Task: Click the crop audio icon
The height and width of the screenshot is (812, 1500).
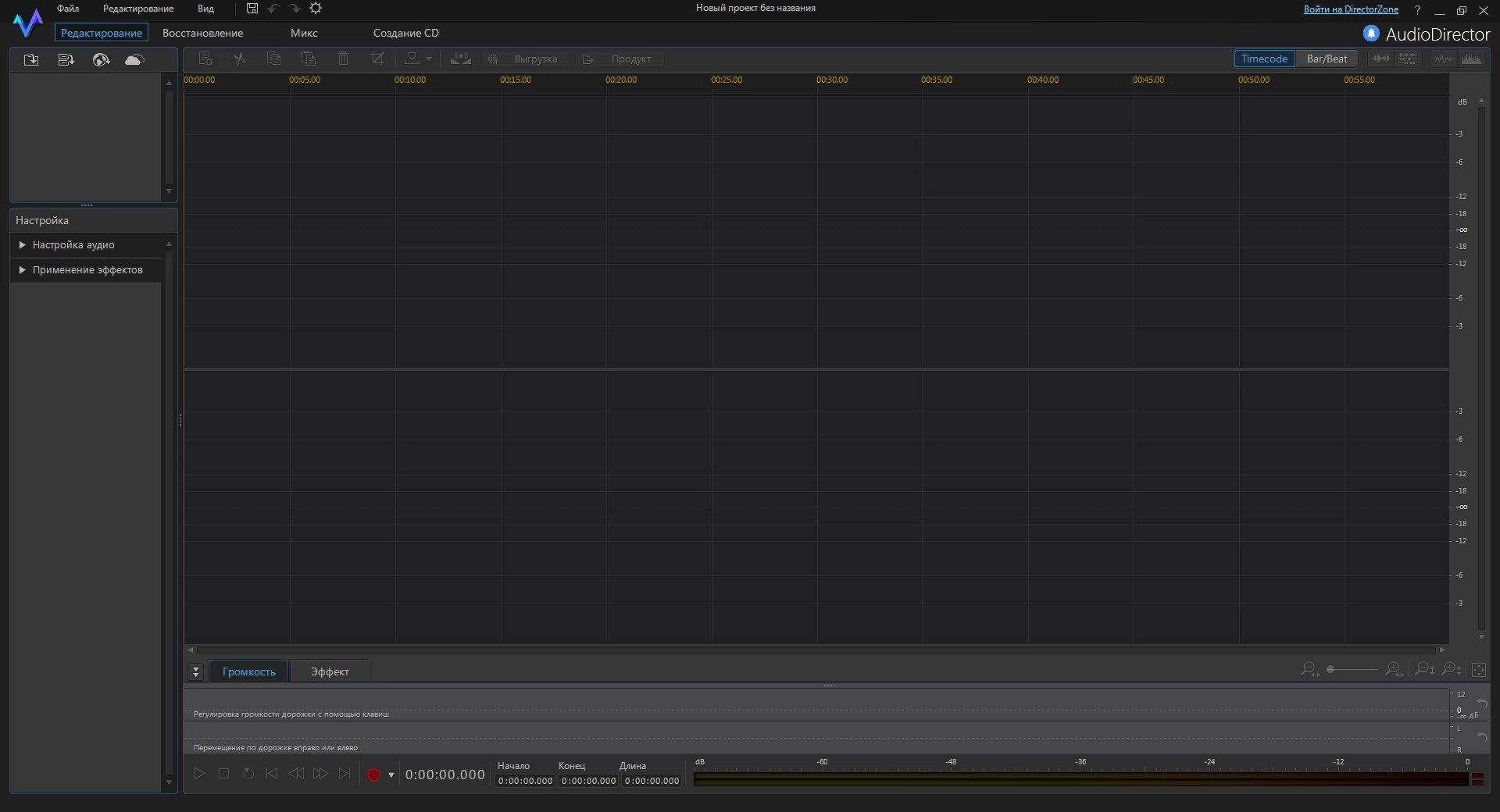Action: tap(377, 59)
